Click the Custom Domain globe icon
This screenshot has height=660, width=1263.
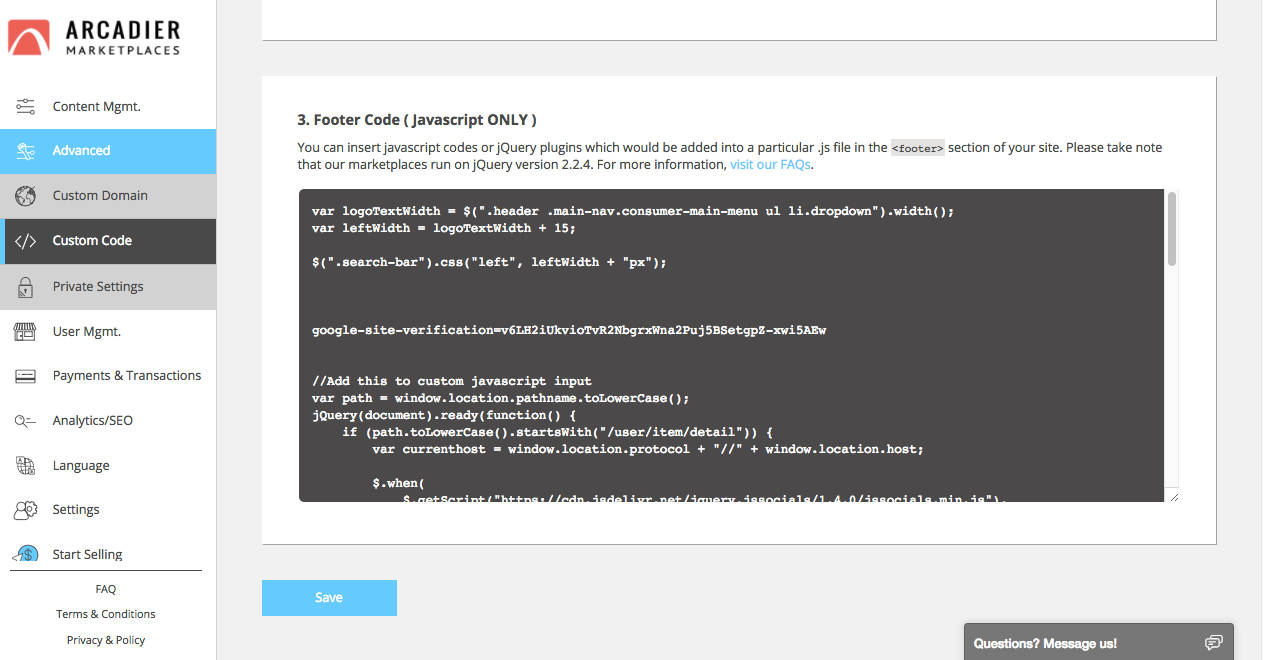[x=26, y=196]
